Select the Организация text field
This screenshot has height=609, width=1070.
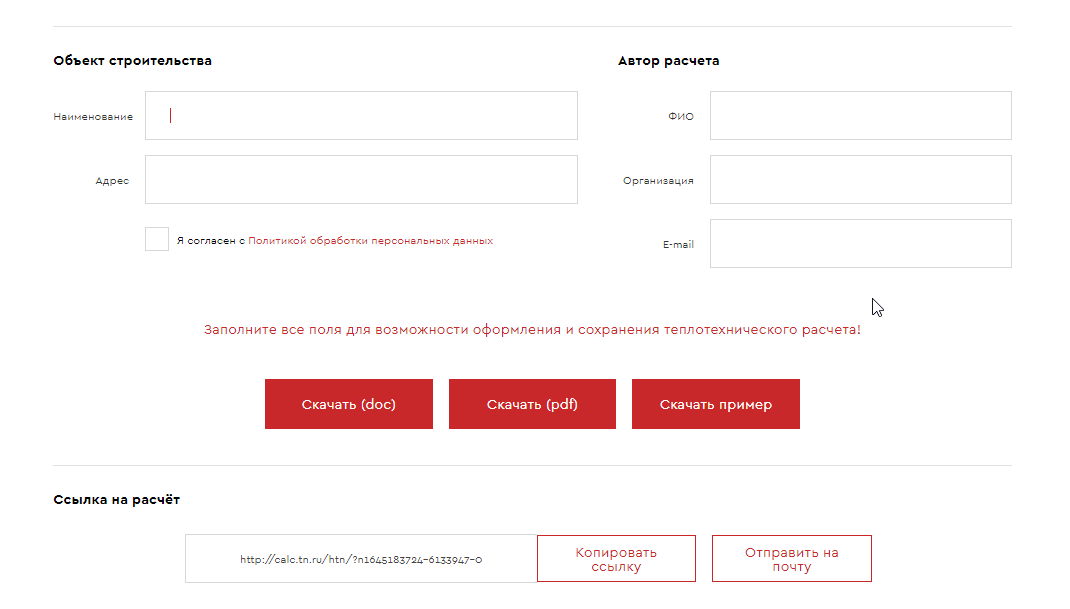[860, 180]
